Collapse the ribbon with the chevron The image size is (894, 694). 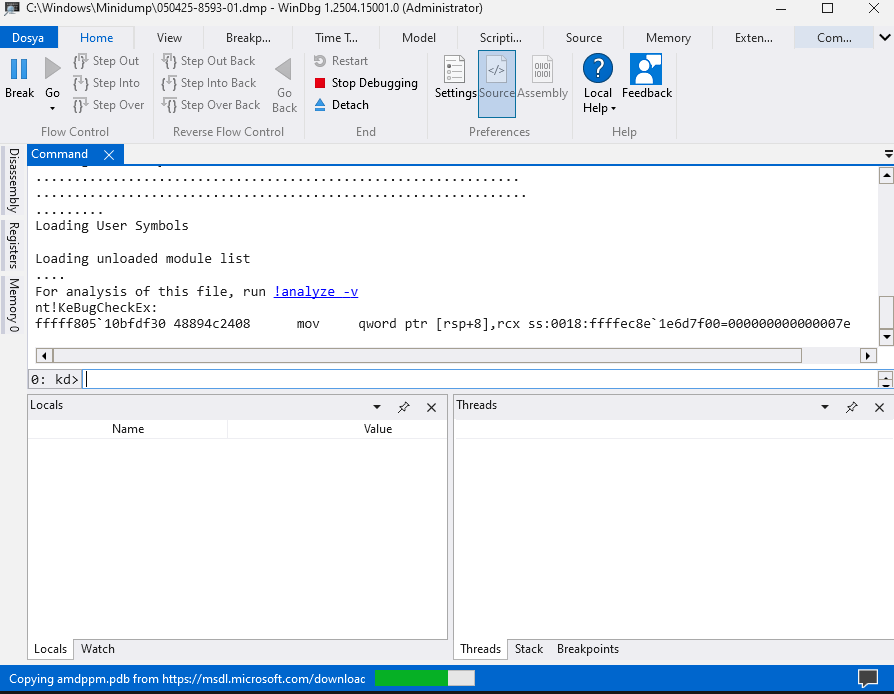click(x=884, y=38)
